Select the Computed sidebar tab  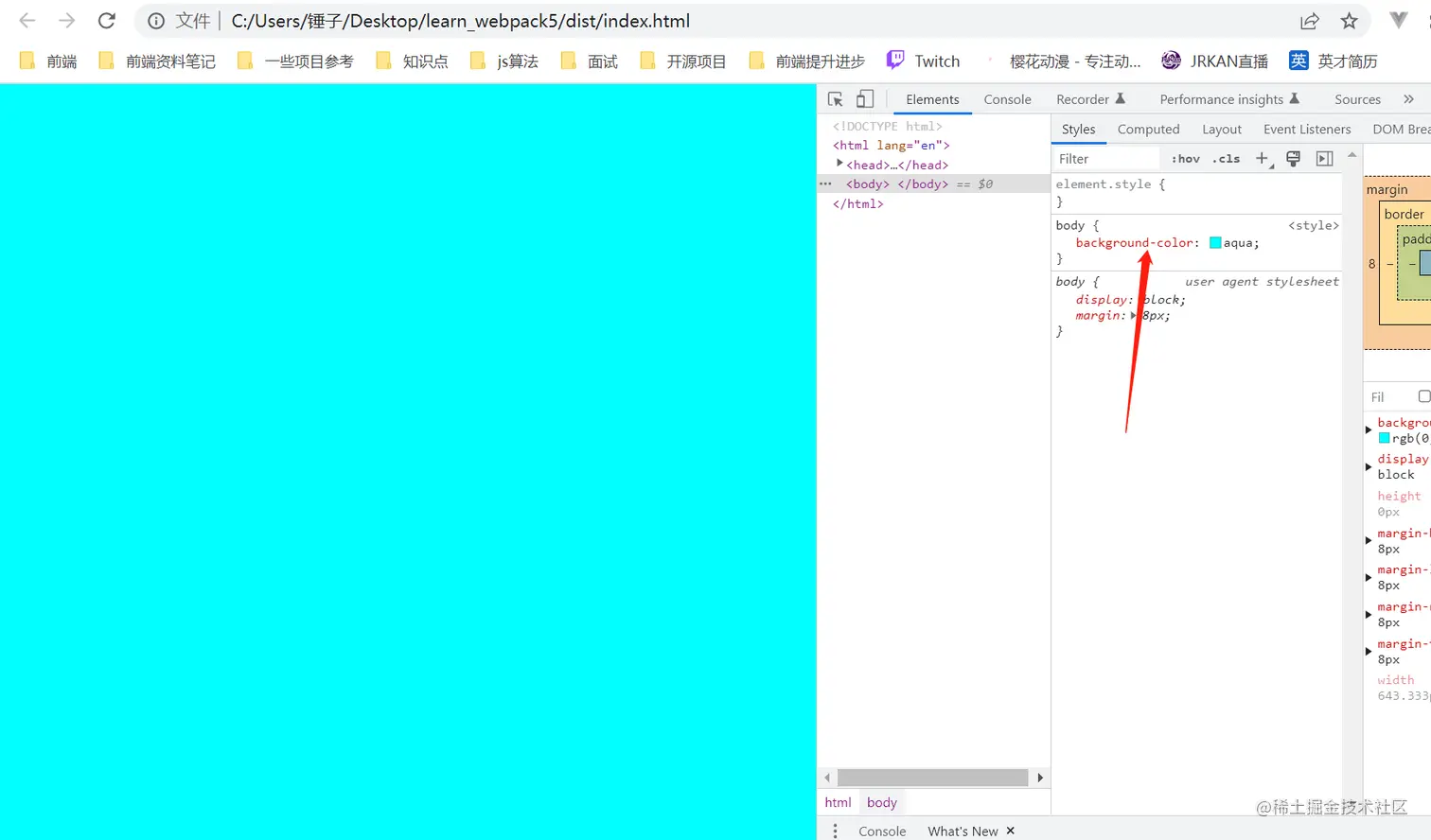click(x=1148, y=130)
